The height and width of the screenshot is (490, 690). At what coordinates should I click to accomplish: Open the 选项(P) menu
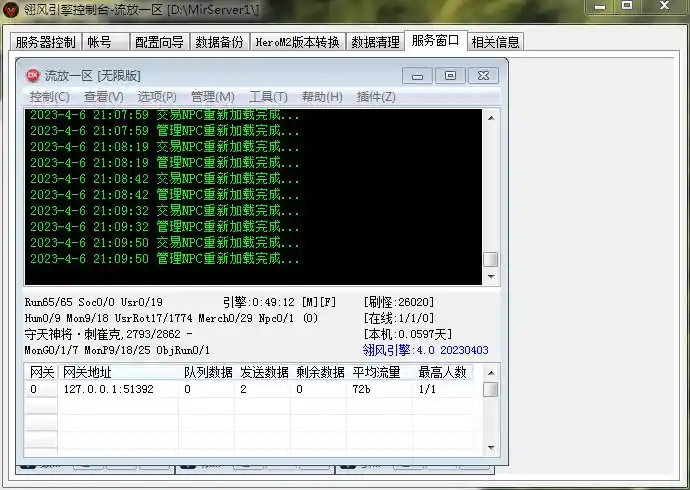[157, 97]
